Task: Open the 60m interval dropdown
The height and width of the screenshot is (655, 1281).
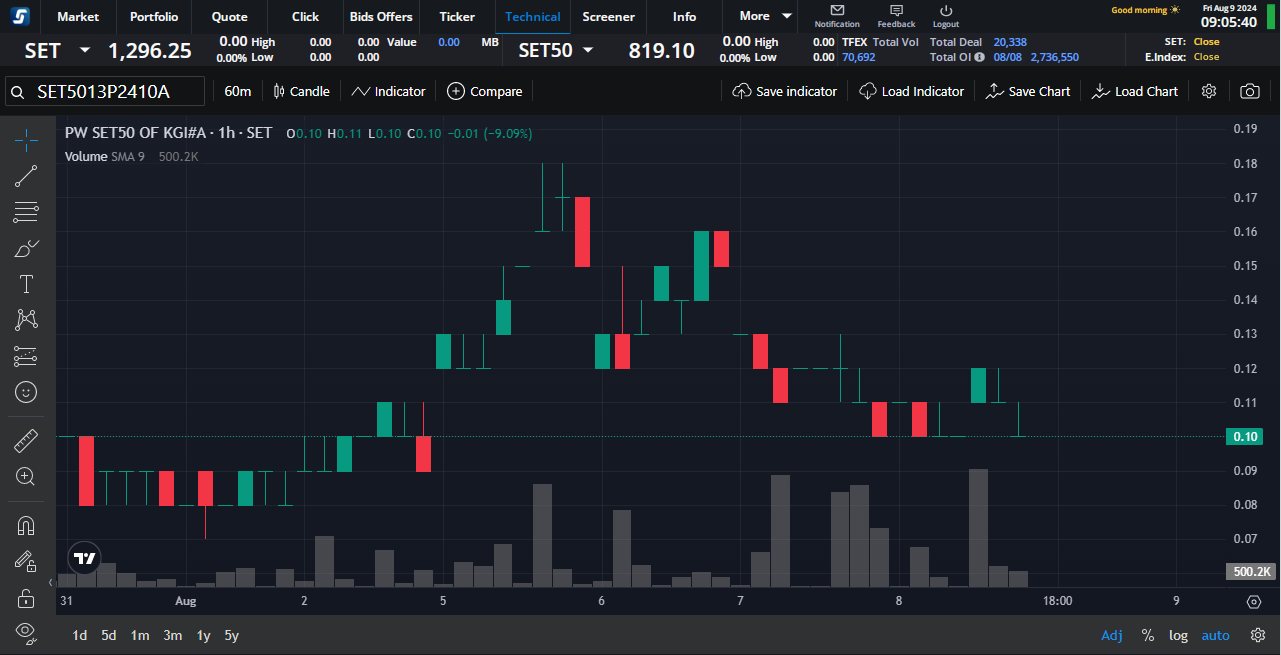Action: pyautogui.click(x=238, y=91)
